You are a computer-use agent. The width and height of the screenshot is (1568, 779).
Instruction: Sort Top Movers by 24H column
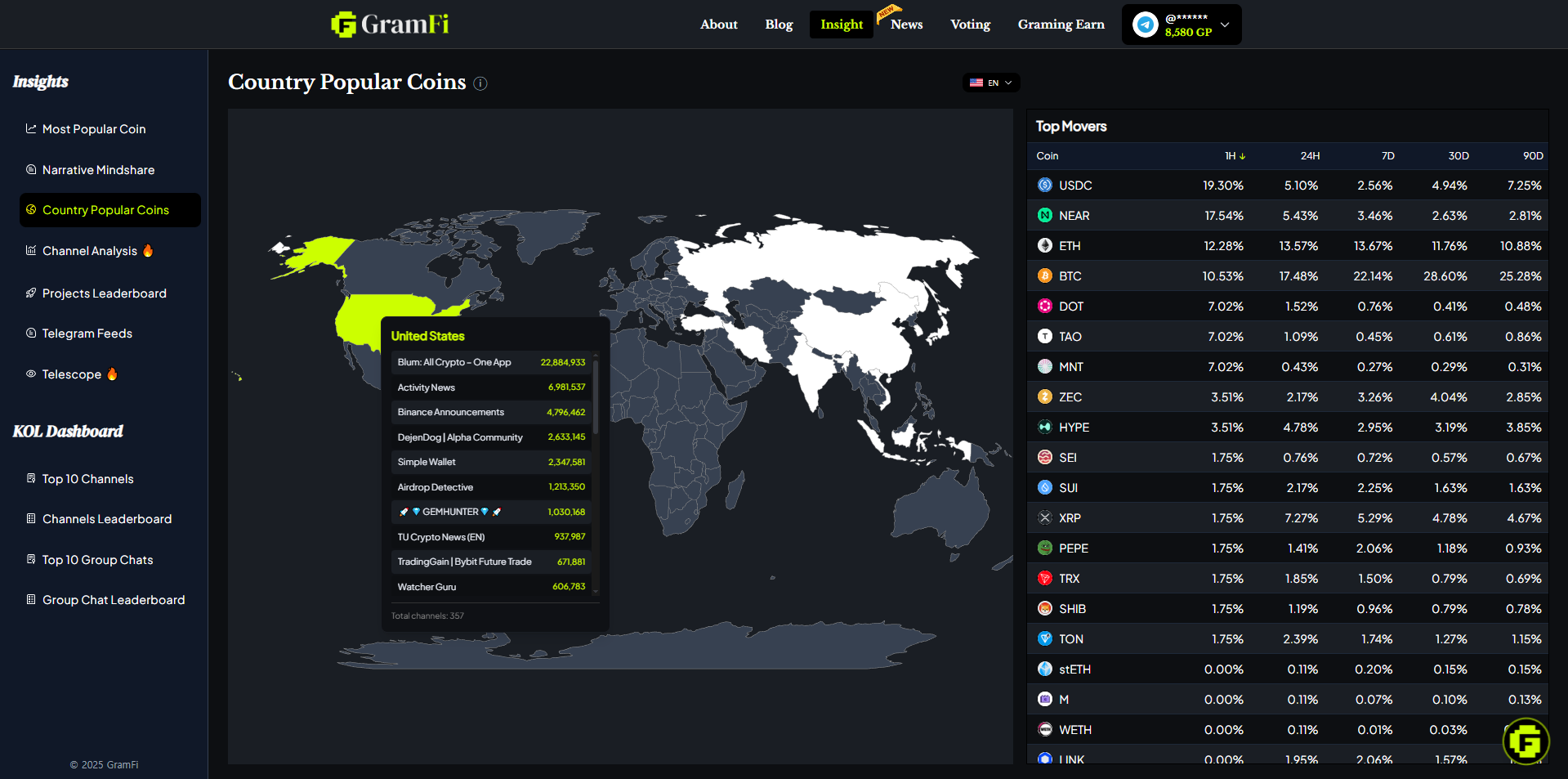pyautogui.click(x=1309, y=156)
